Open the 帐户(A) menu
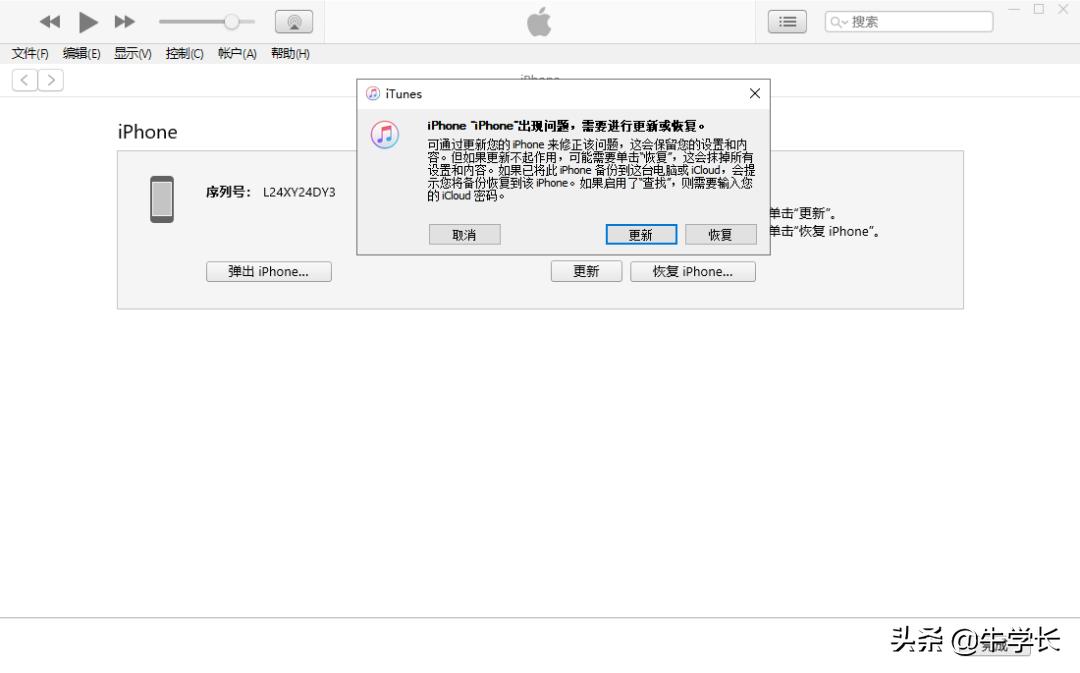 237,54
